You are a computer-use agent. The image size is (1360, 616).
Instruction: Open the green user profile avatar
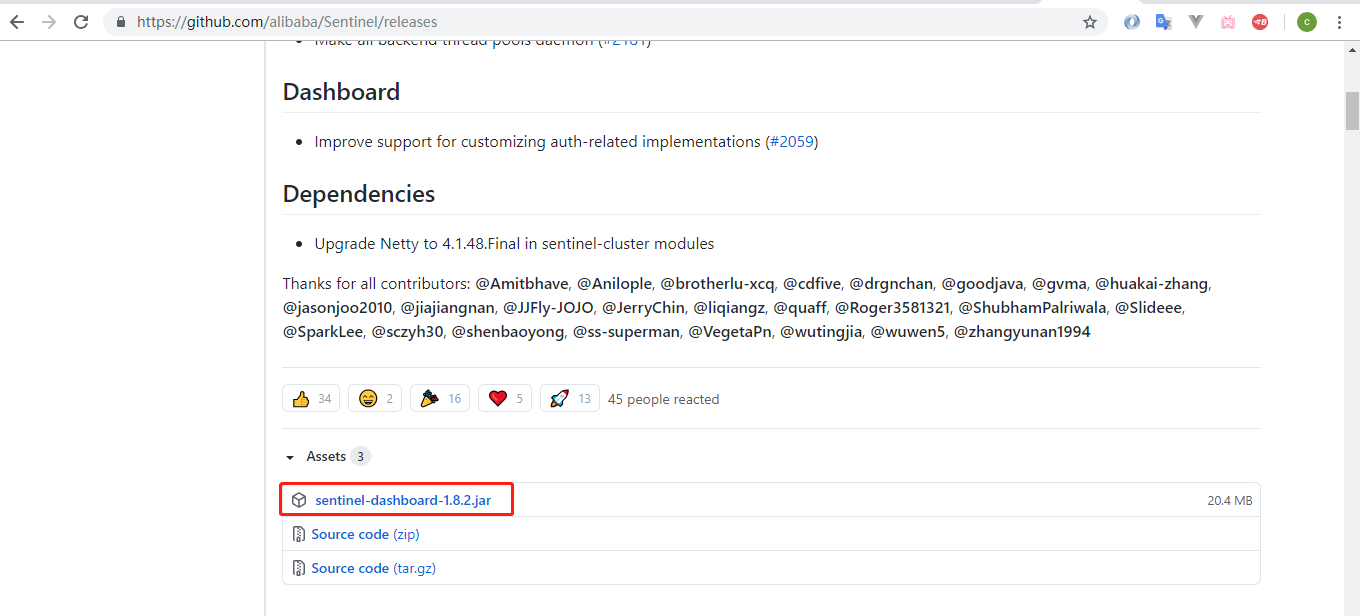click(x=1307, y=22)
